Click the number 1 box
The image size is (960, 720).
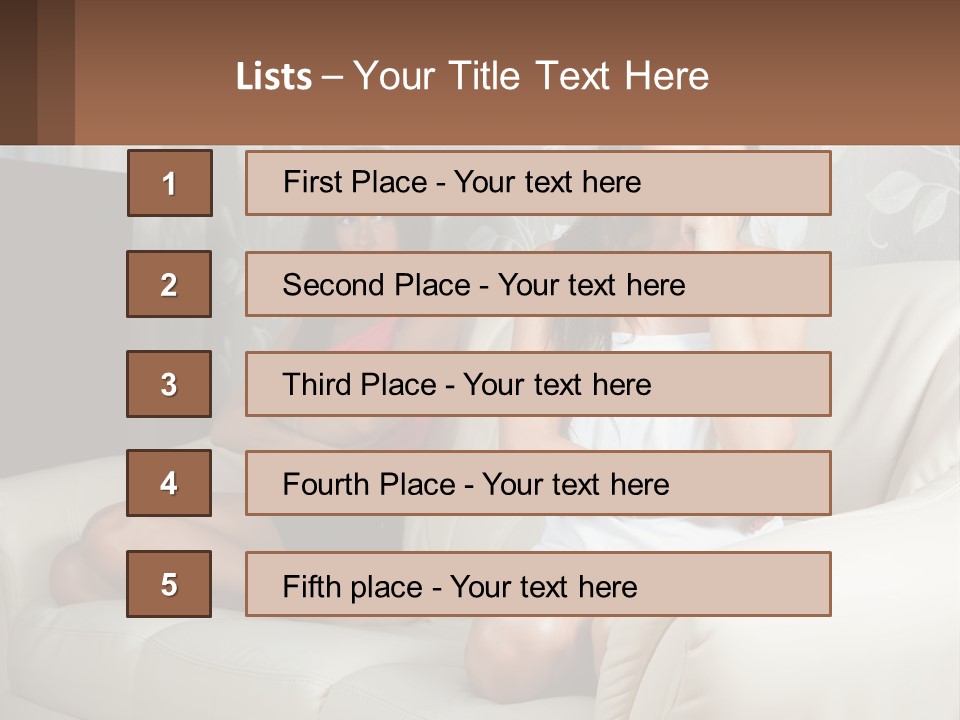[170, 183]
